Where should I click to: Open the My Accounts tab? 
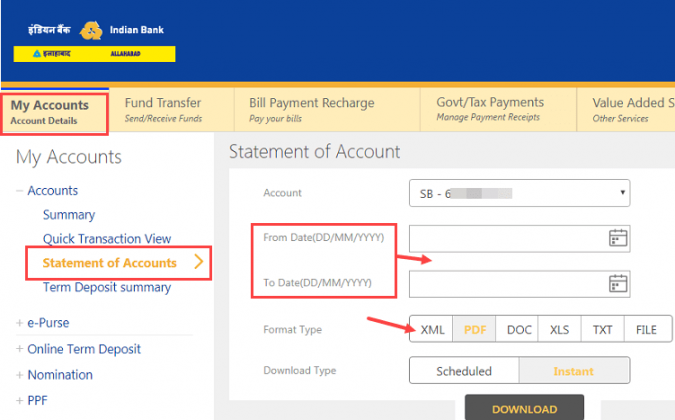pos(54,113)
